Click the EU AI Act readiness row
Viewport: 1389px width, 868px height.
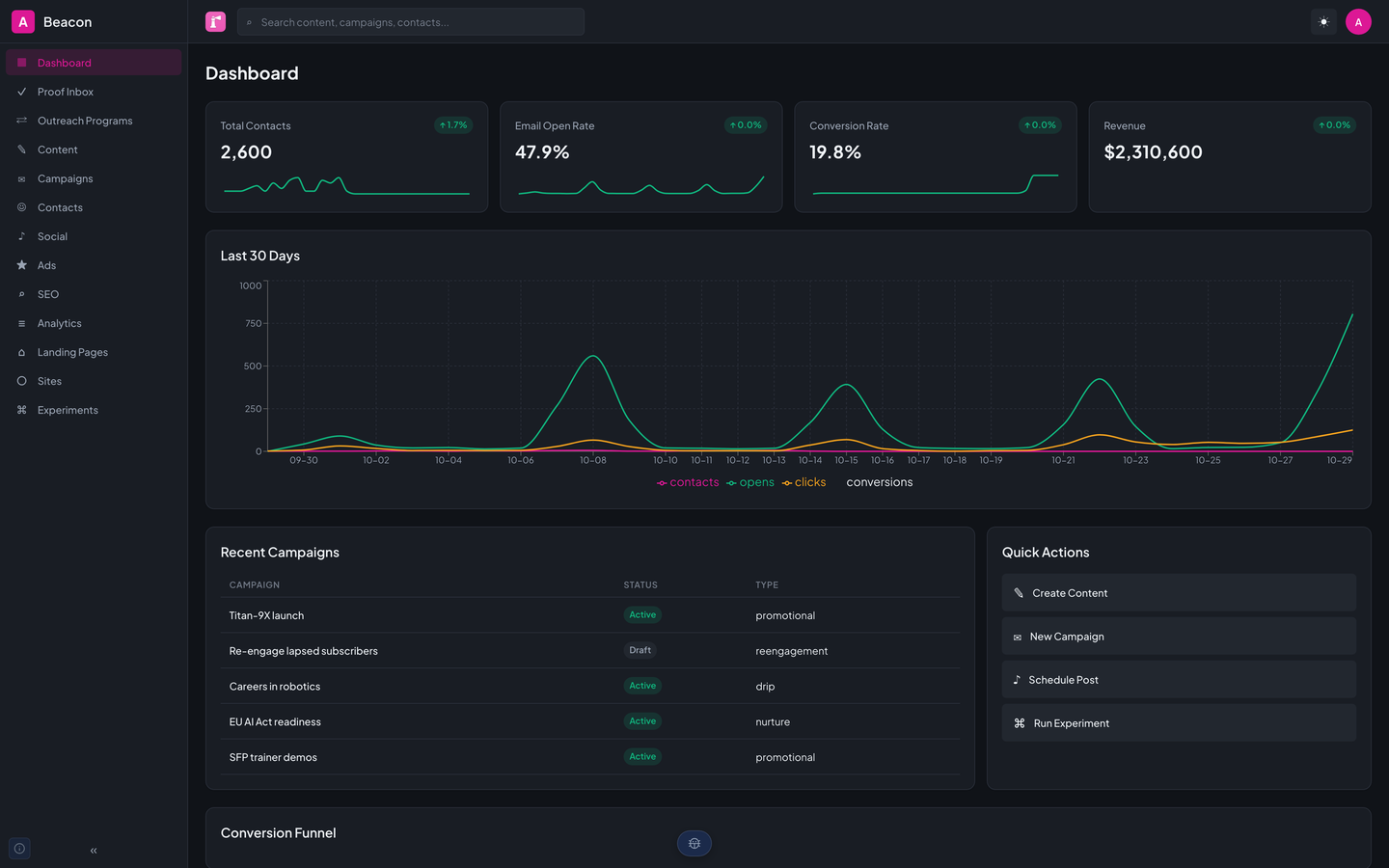[590, 721]
